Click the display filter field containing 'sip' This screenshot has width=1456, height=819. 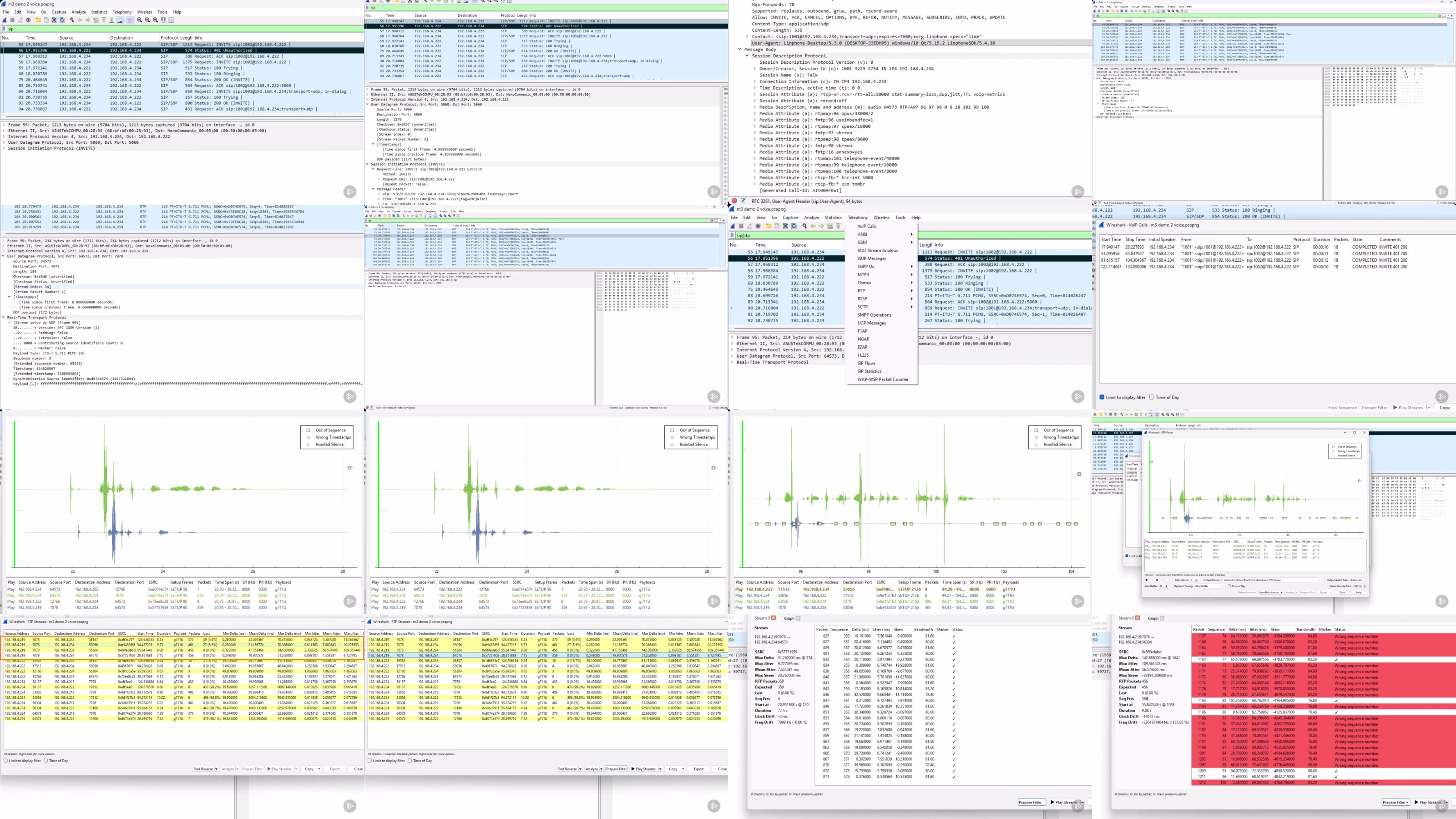(185, 29)
